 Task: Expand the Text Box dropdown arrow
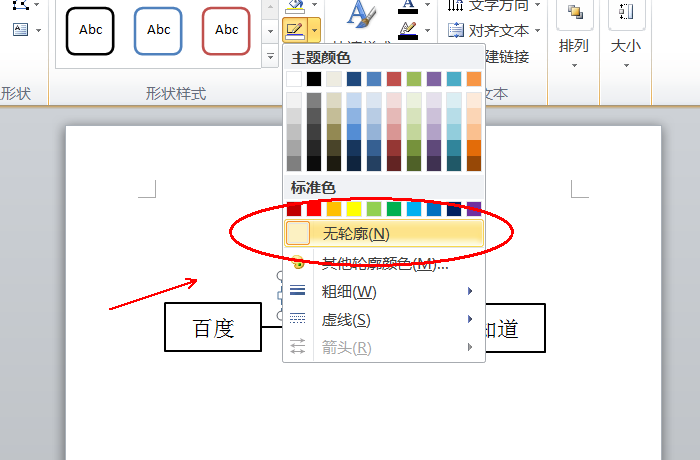pyautogui.click(x=38, y=30)
